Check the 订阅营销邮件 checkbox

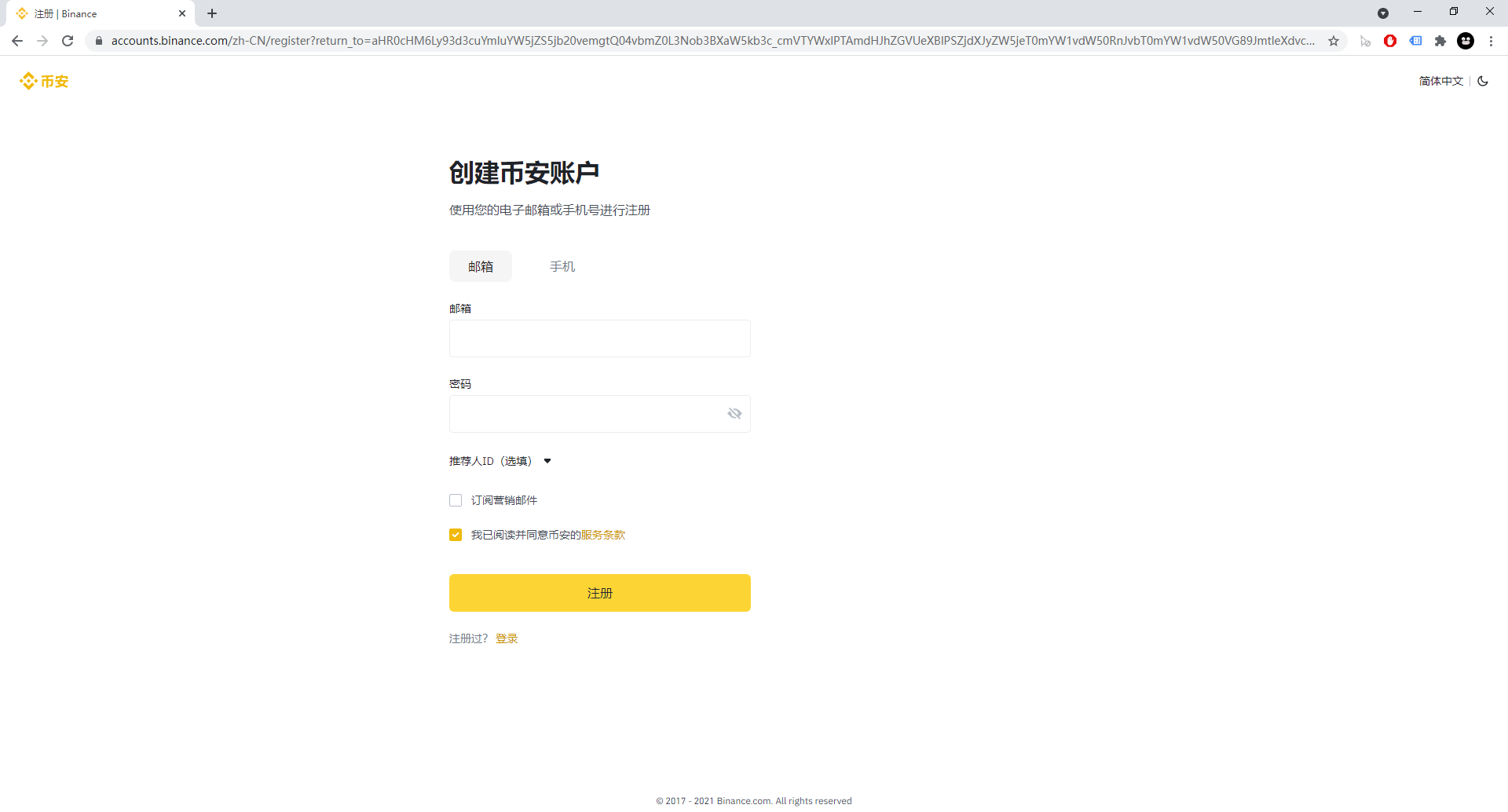[x=456, y=500]
